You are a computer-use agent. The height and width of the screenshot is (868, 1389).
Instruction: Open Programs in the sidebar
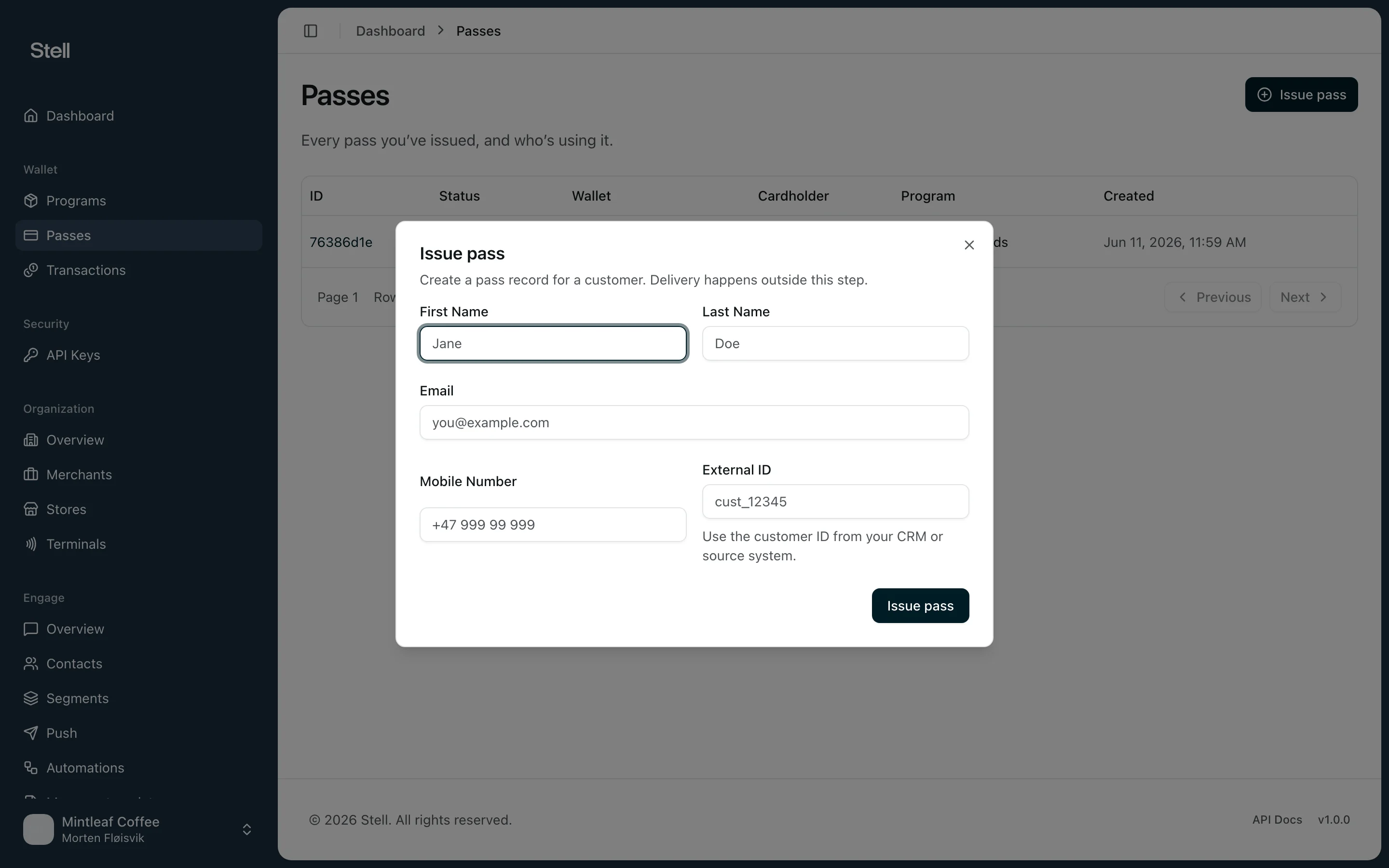[x=139, y=201]
